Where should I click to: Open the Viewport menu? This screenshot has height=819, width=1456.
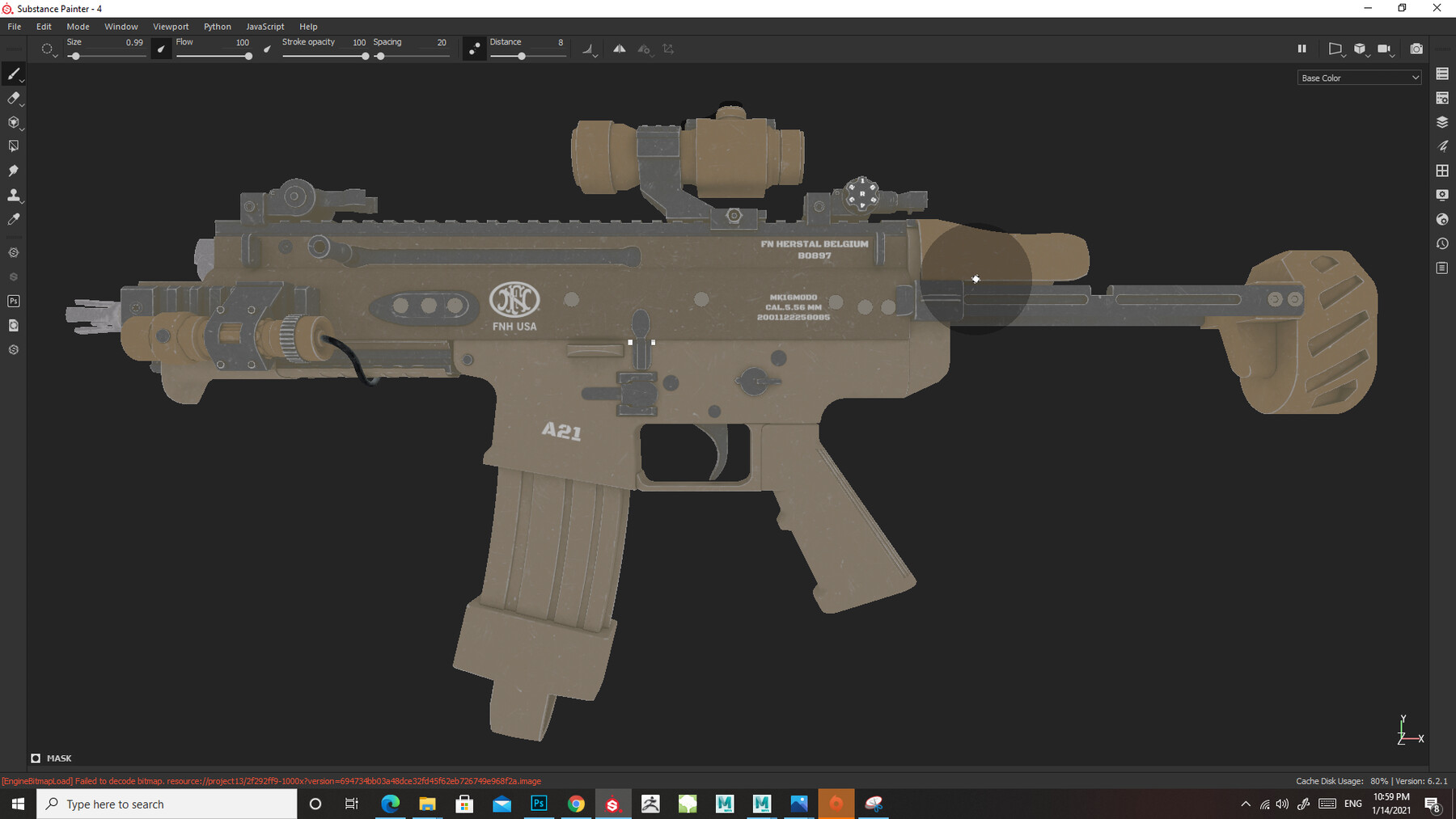coord(171,26)
